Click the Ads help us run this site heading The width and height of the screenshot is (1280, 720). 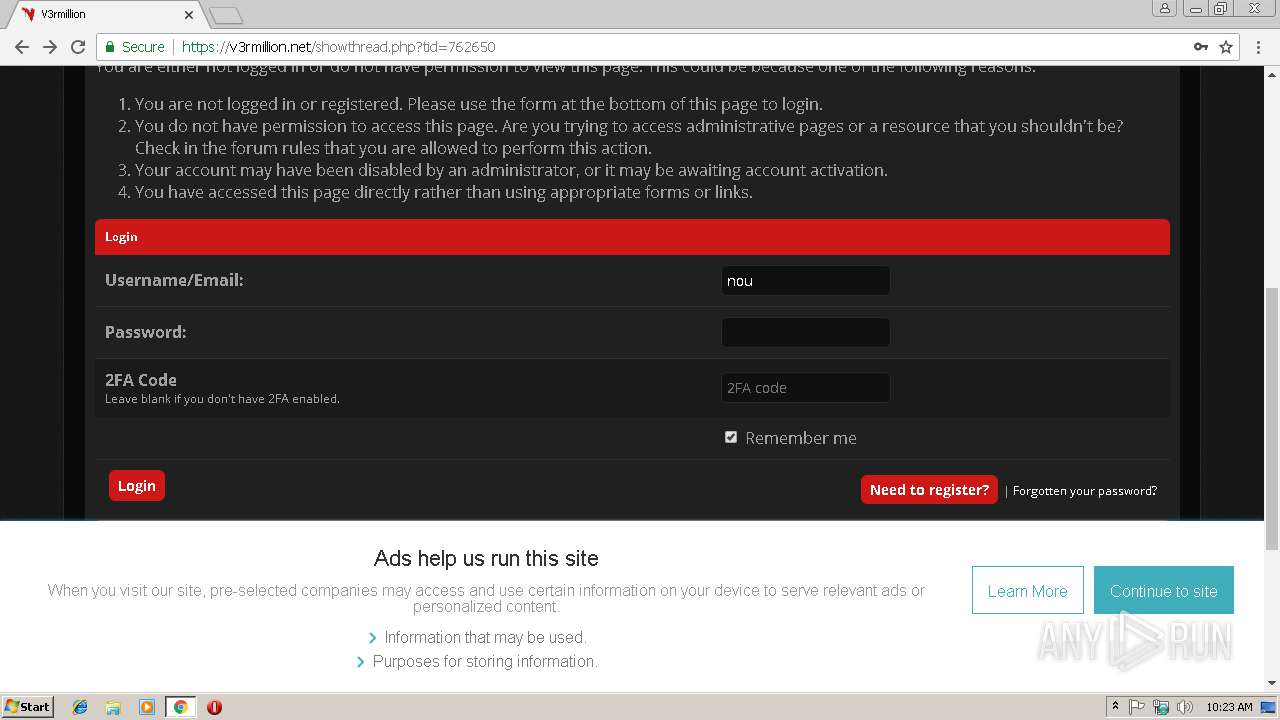486,558
